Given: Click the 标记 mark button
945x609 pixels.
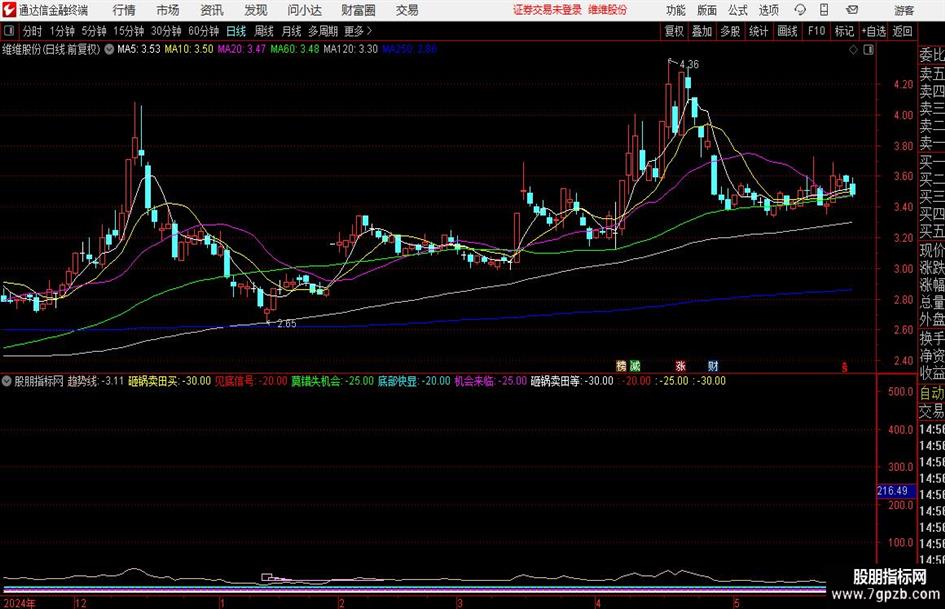Looking at the screenshot, I should (x=844, y=31).
